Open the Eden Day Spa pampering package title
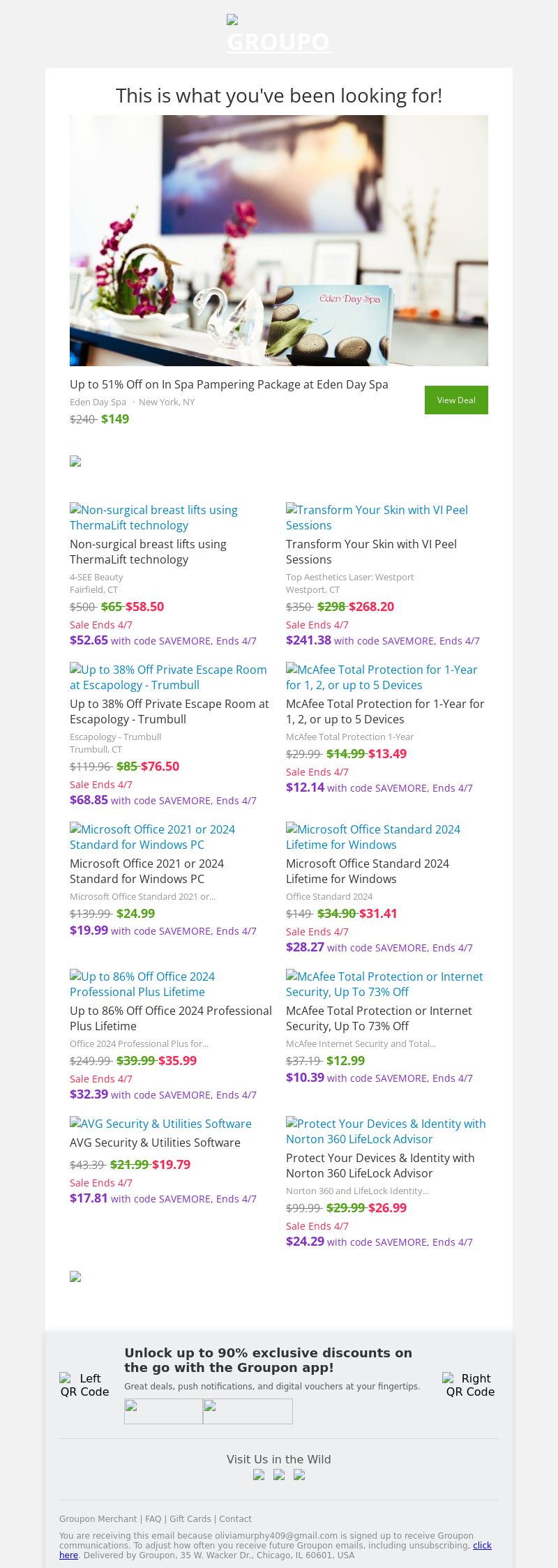Screen dimensions: 558x1568 (229, 384)
